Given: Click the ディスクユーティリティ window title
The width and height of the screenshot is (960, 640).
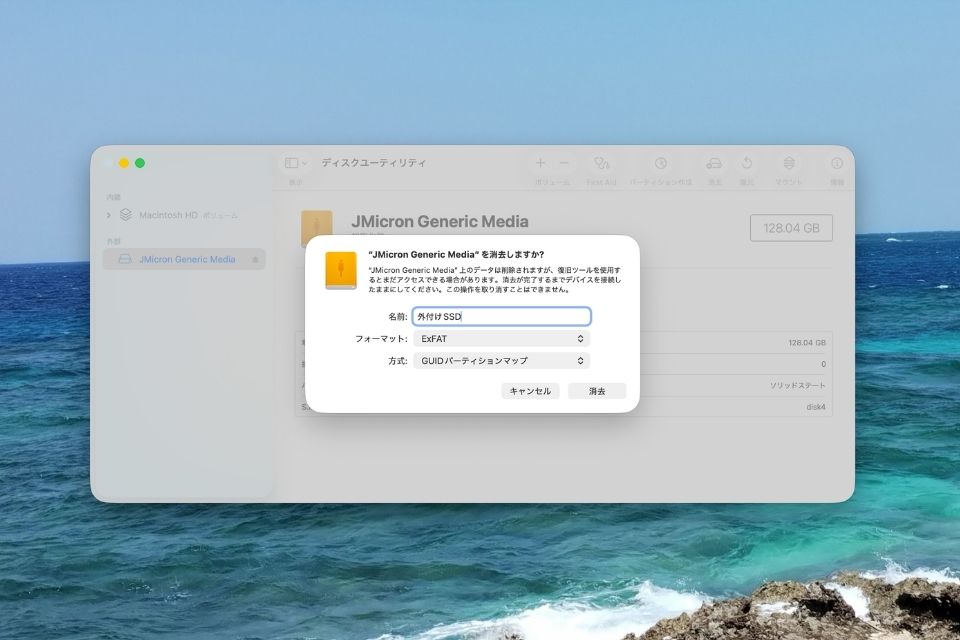Looking at the screenshot, I should coord(373,163).
